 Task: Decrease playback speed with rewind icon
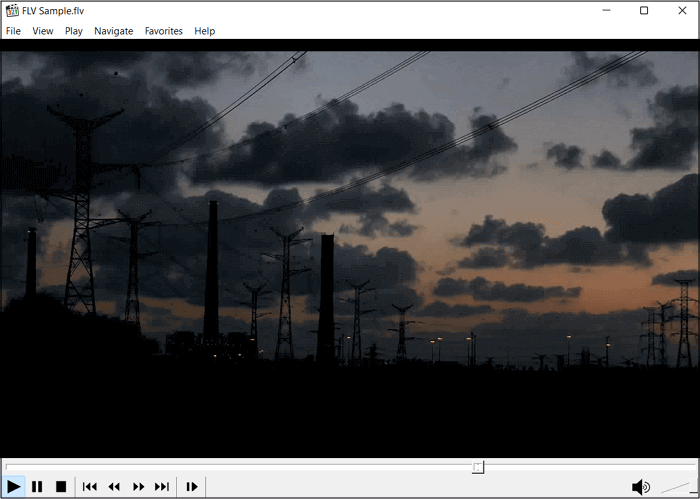coord(114,487)
